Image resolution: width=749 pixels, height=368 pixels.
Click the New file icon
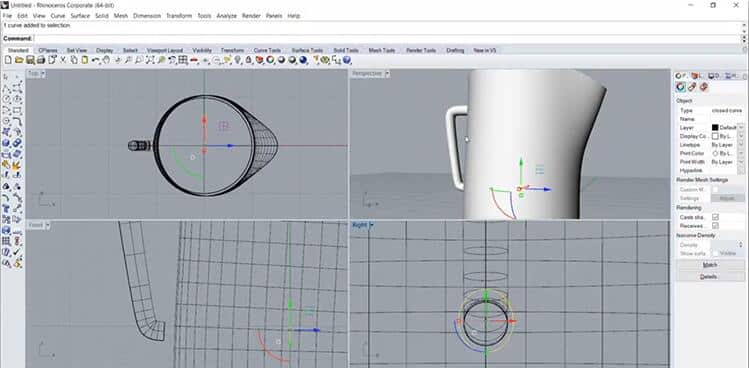8,60
